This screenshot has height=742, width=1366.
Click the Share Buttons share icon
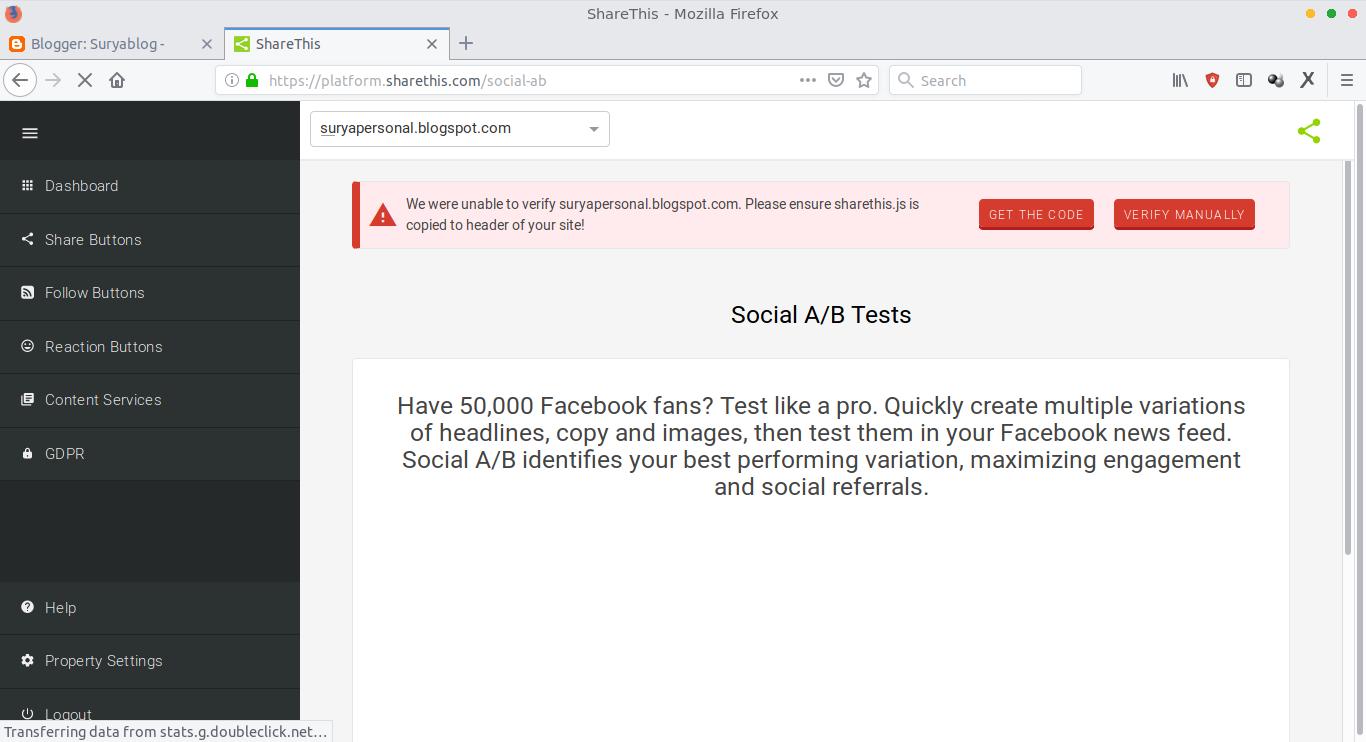pos(27,239)
